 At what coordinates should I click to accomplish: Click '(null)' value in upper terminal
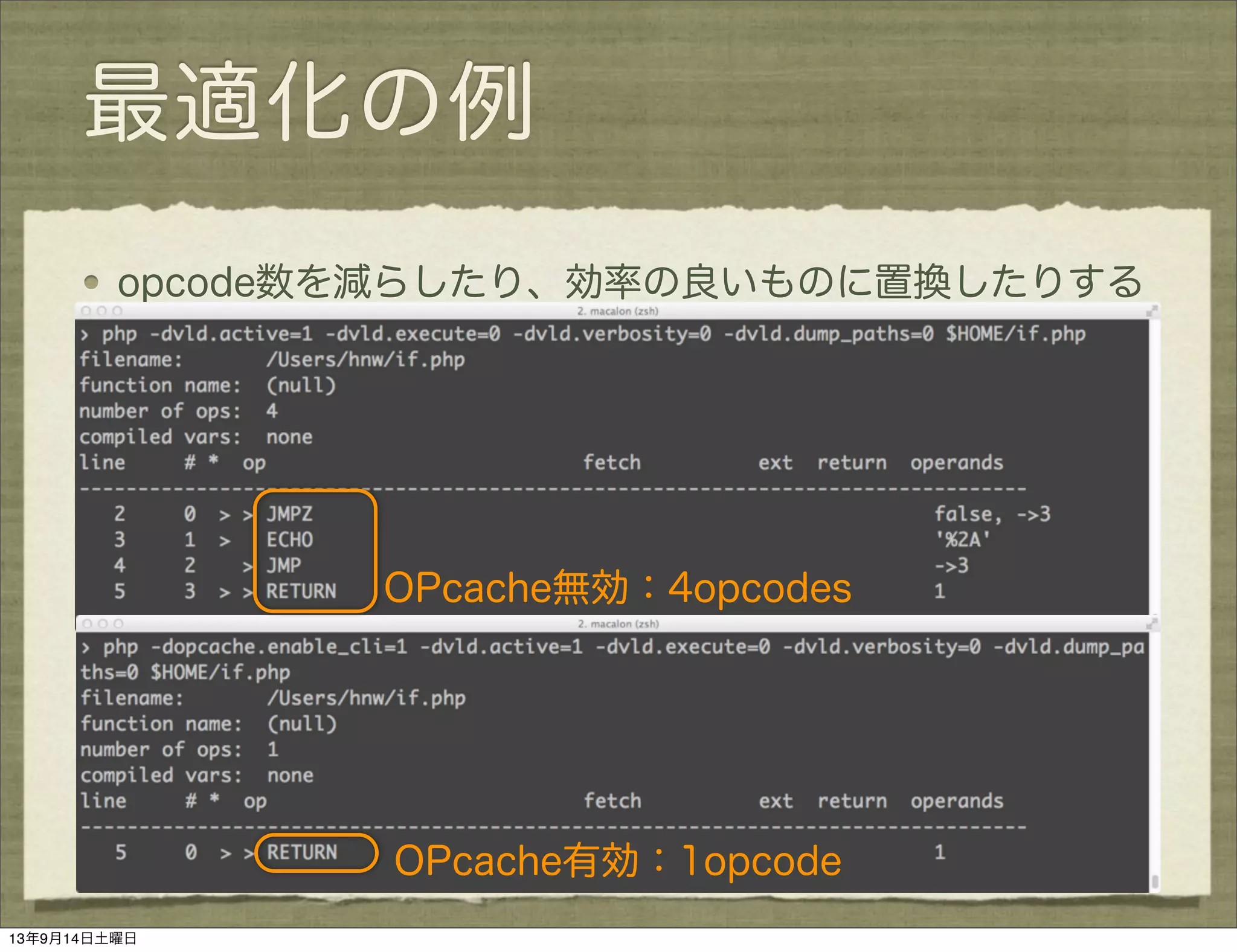click(301, 385)
